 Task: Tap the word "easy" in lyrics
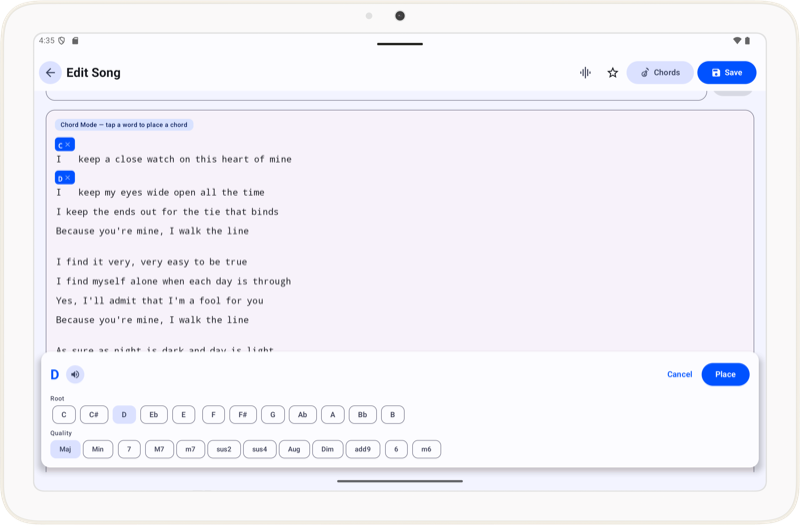pyautogui.click(x=178, y=262)
